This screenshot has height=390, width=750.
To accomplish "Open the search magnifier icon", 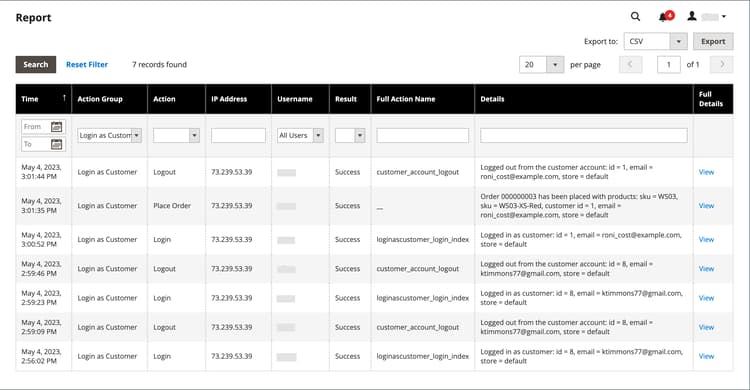I will [635, 17].
